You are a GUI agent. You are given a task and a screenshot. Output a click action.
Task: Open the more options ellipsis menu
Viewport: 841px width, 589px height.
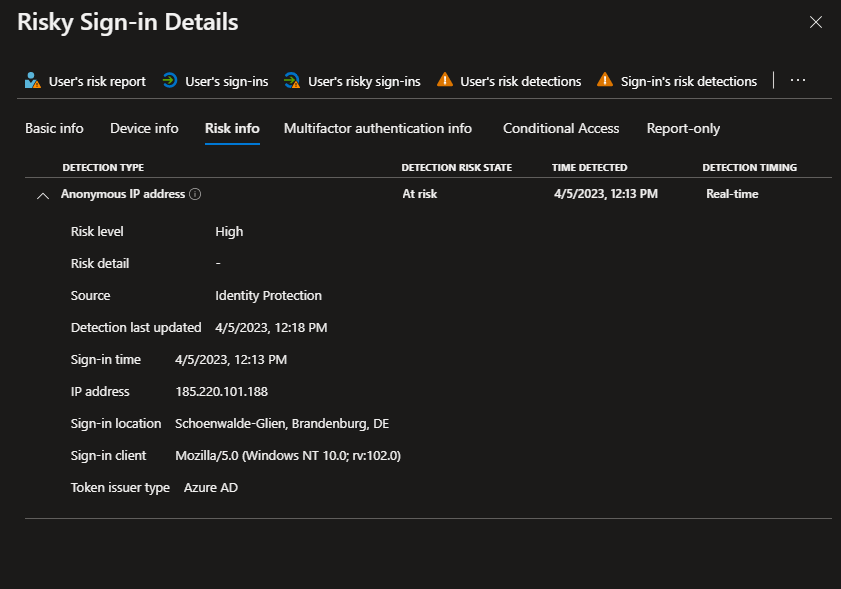tap(798, 81)
